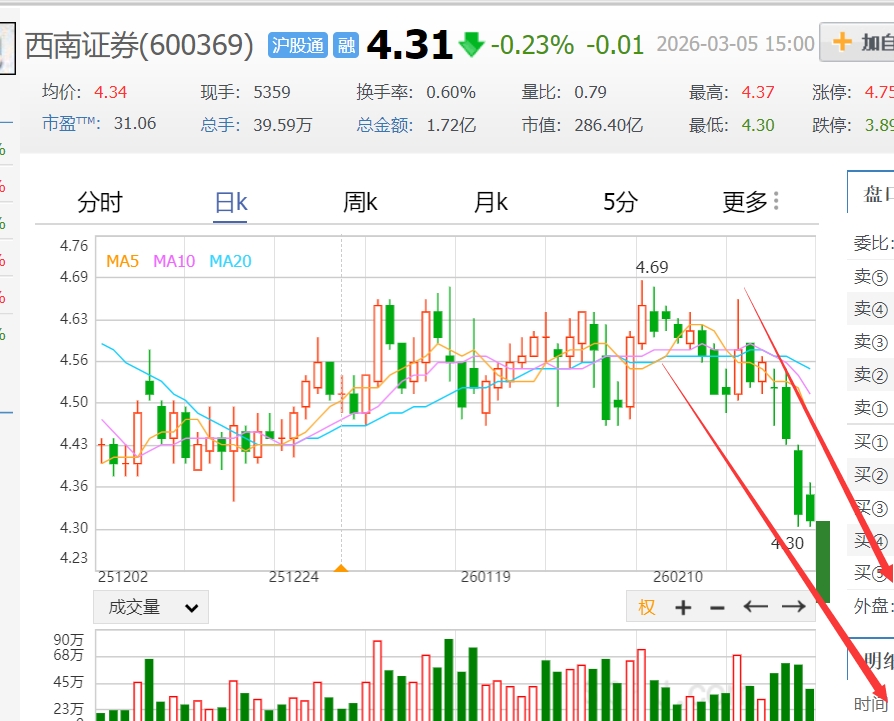Image resolution: width=894 pixels, height=721 pixels.
Task: Click the orange triangle date marker on chart axis
Action: click(x=341, y=568)
